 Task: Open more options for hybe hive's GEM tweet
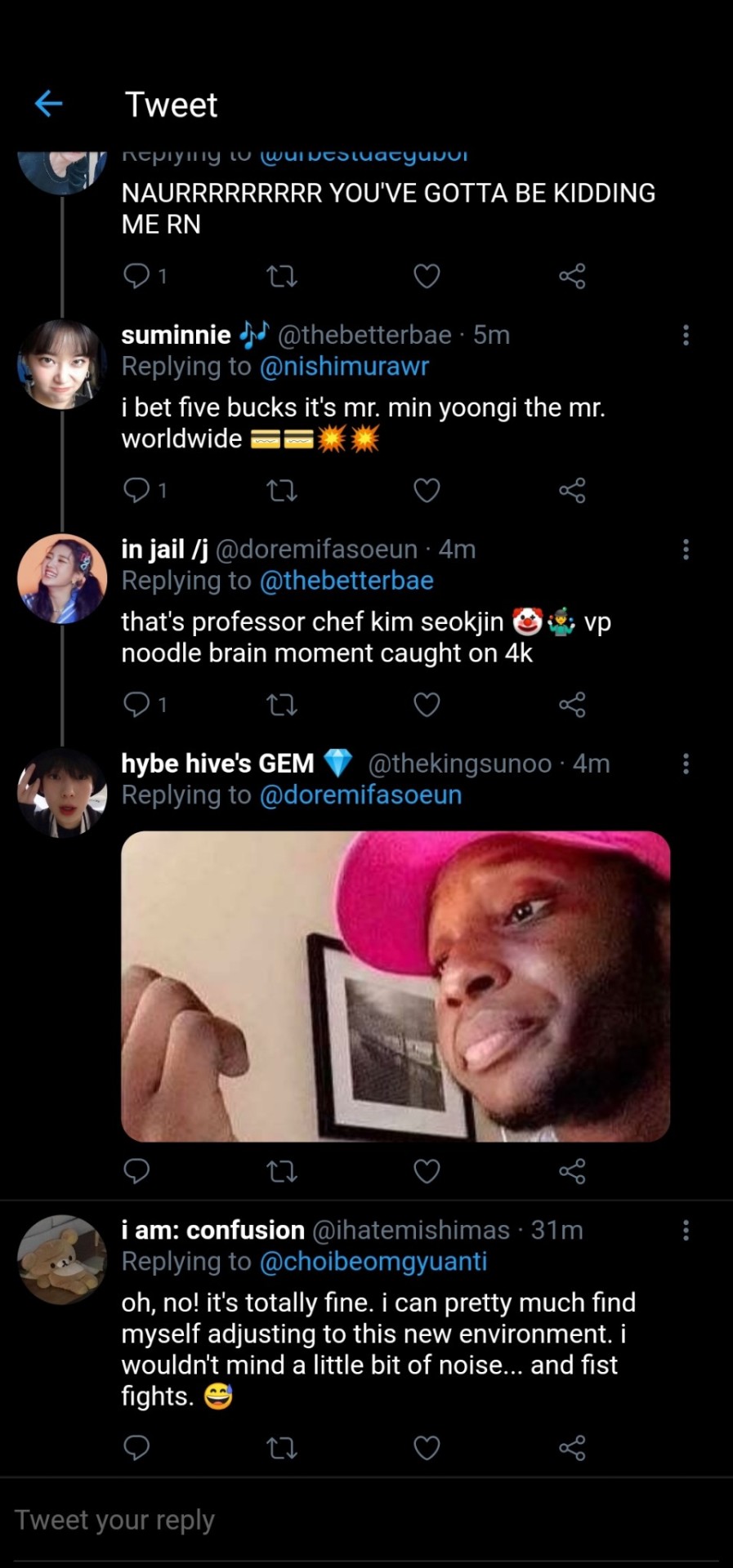686,764
